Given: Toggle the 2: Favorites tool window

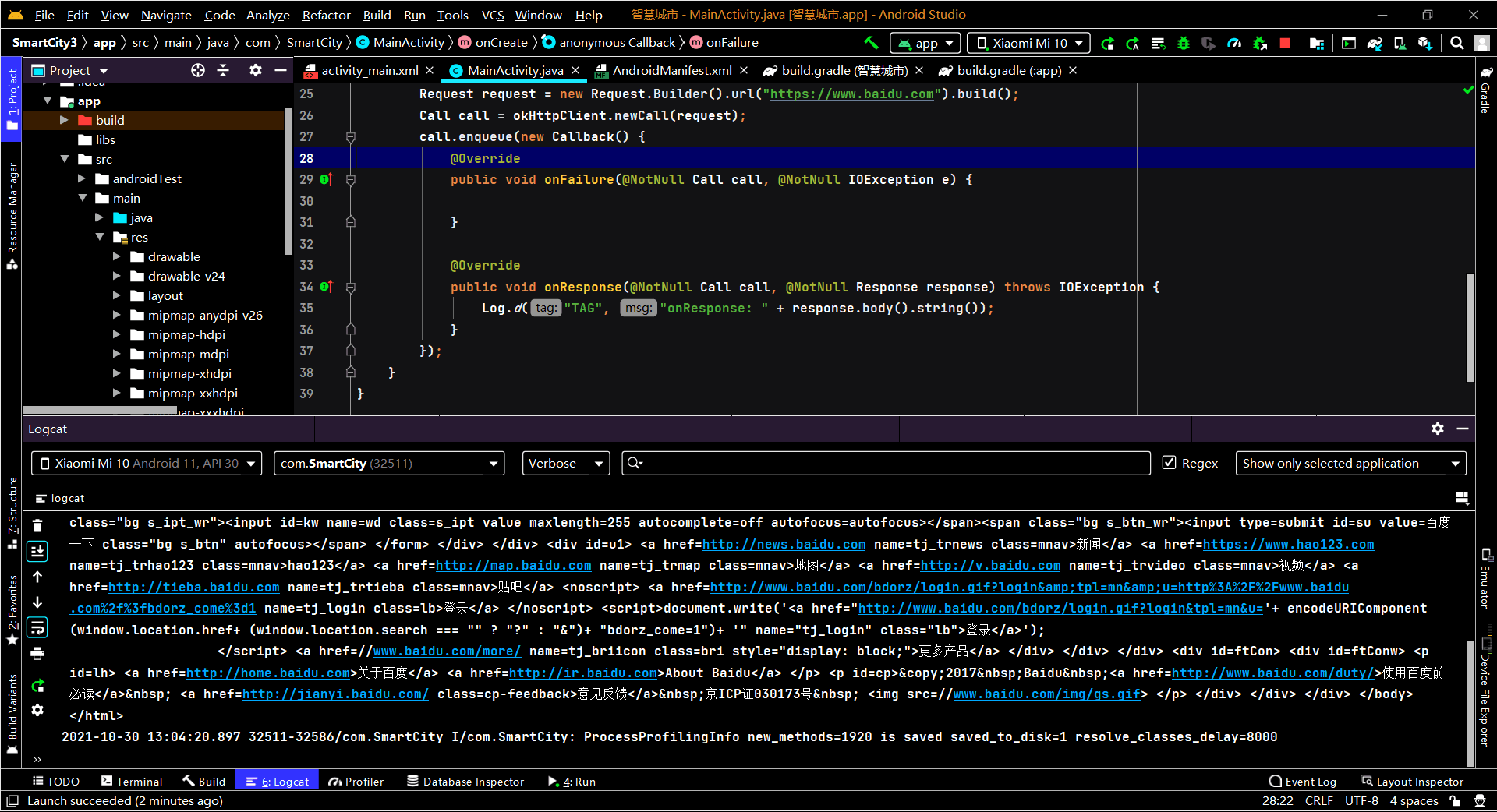Looking at the screenshot, I should tap(12, 611).
